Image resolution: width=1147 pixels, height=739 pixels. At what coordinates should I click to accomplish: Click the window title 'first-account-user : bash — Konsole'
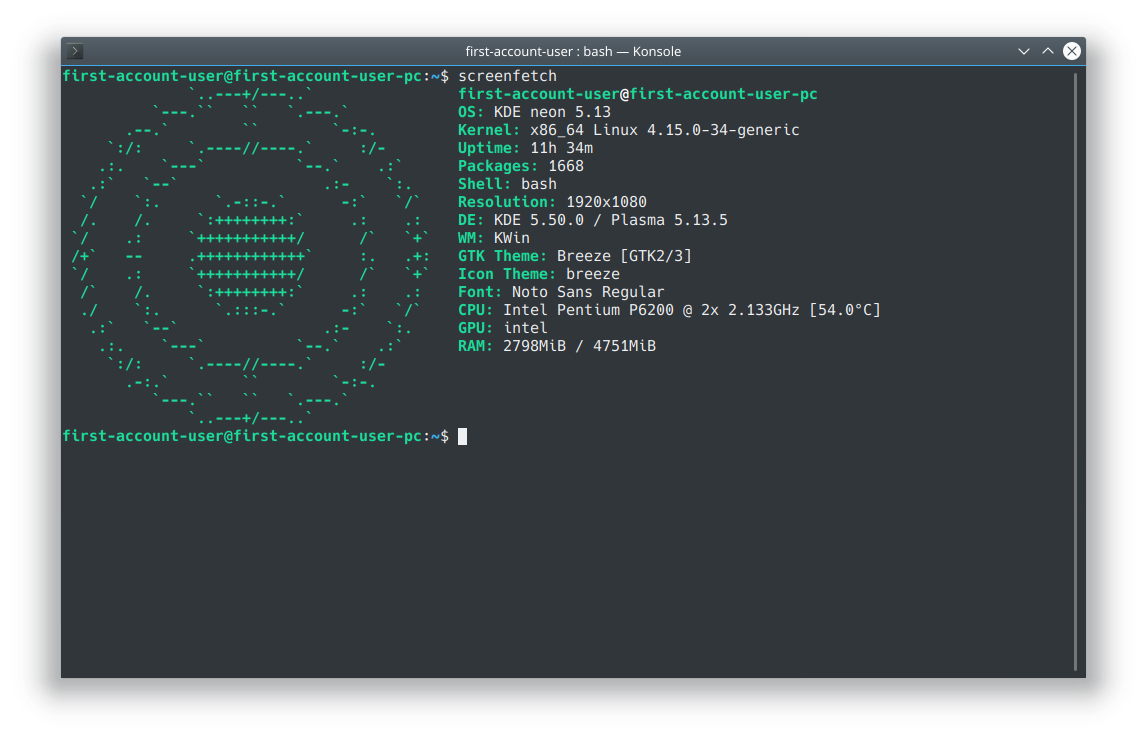pos(573,51)
